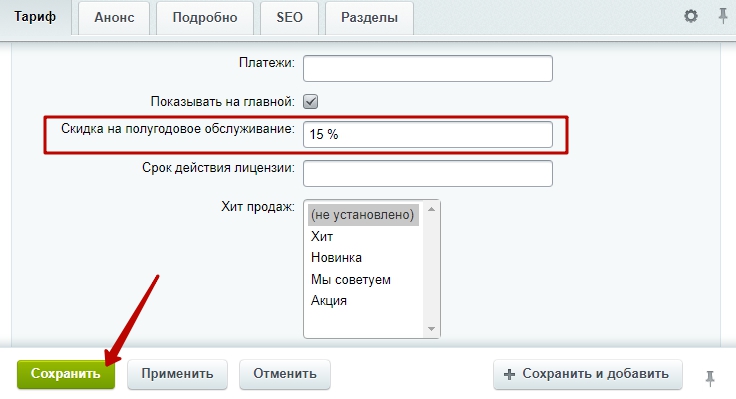
Task: Select Новинка option in list
Action: pyautogui.click(x=363, y=258)
